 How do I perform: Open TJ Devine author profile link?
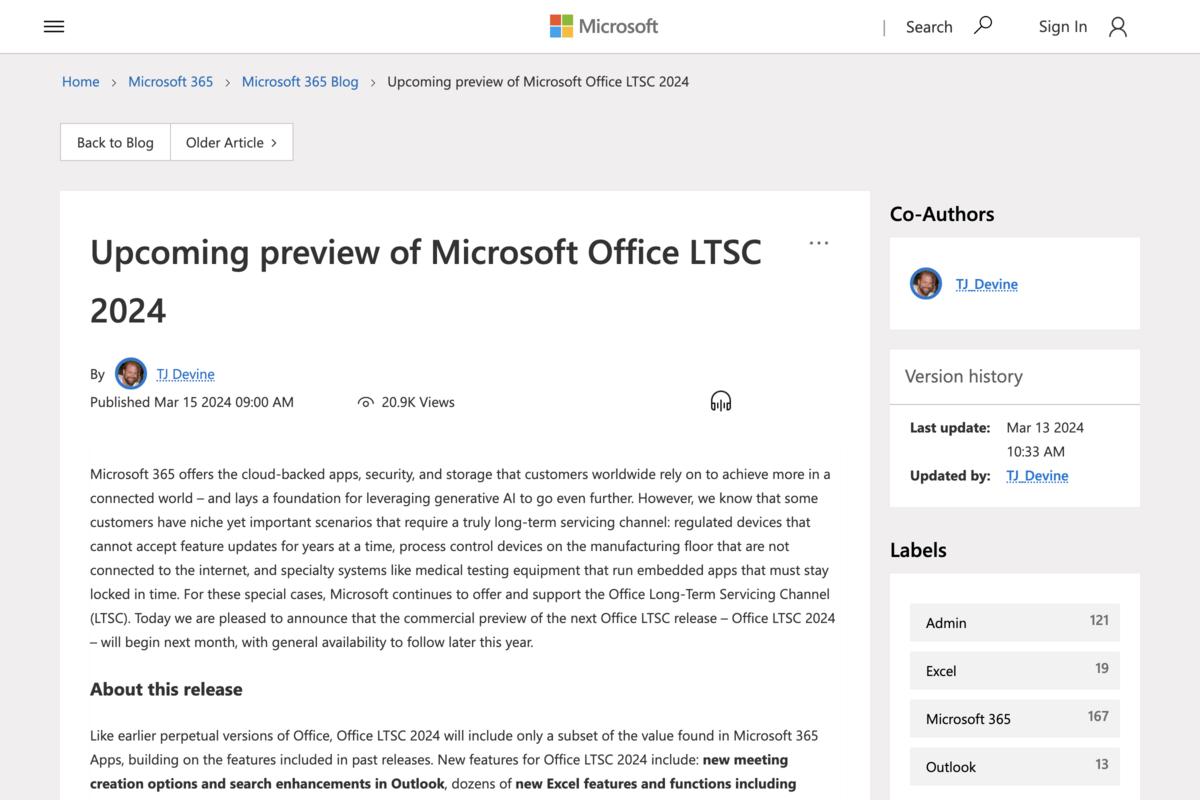[186, 374]
